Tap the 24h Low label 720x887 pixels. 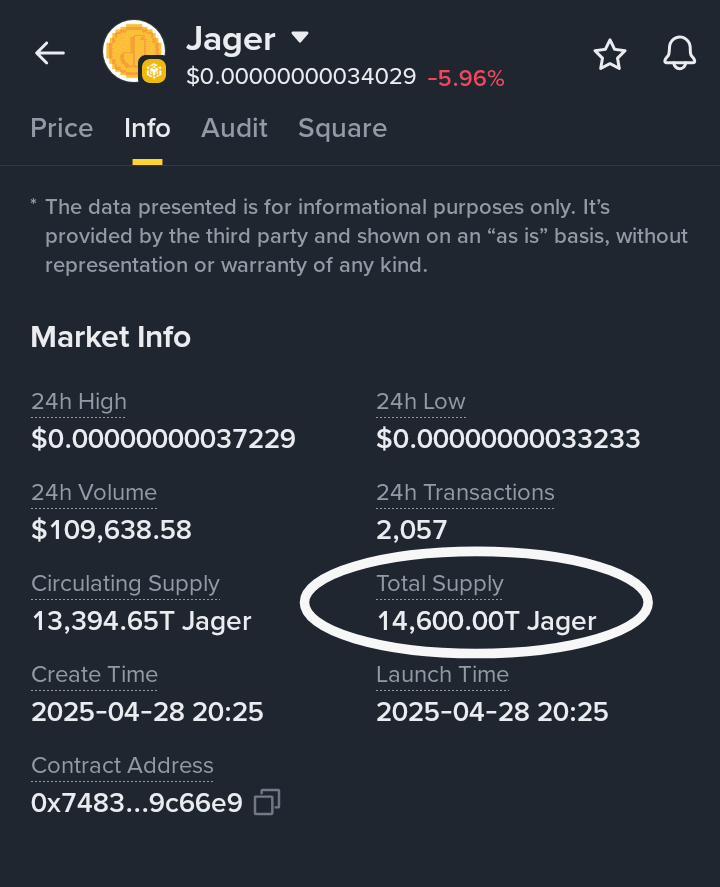pos(421,402)
